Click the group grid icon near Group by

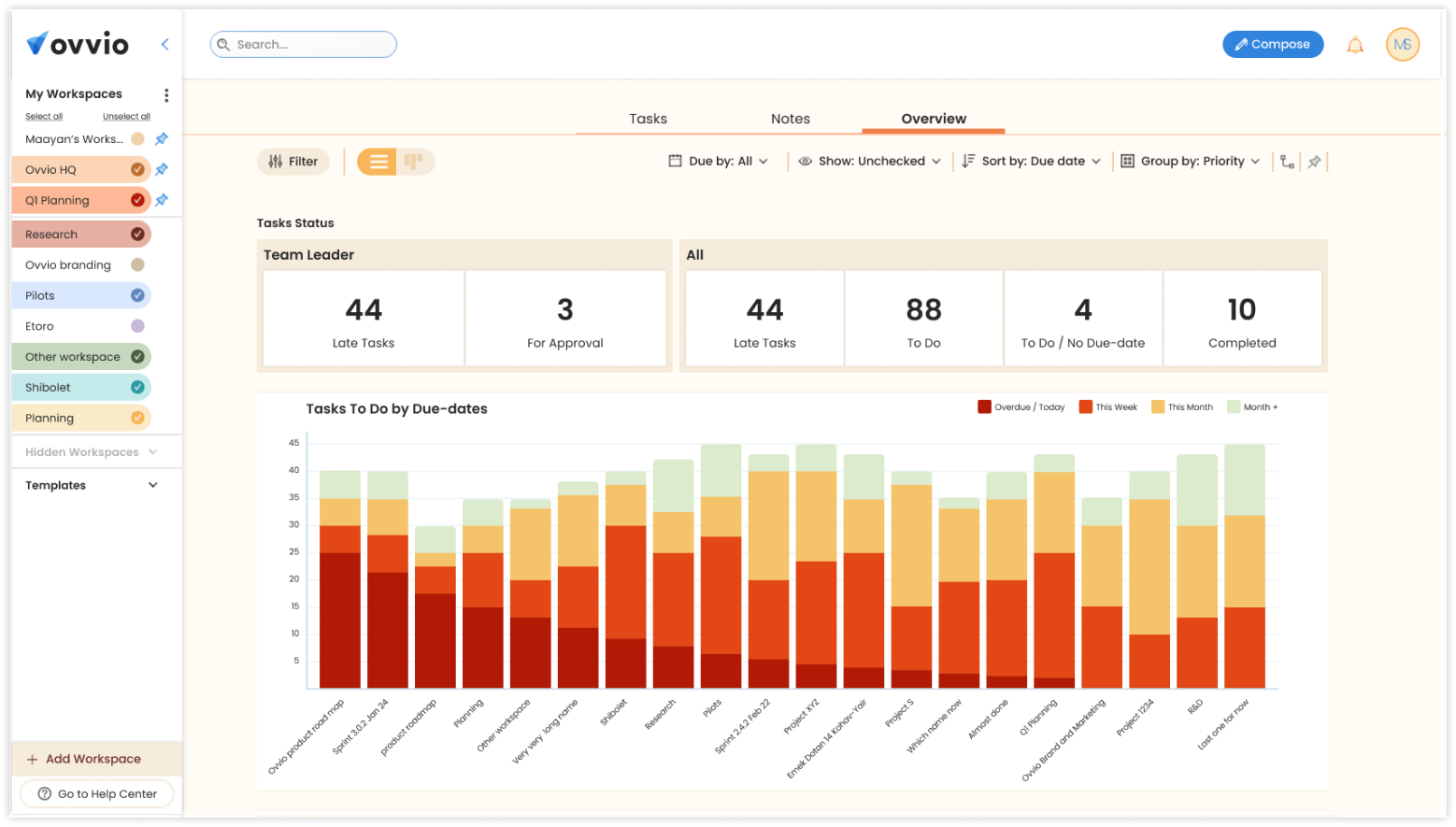tap(1128, 161)
